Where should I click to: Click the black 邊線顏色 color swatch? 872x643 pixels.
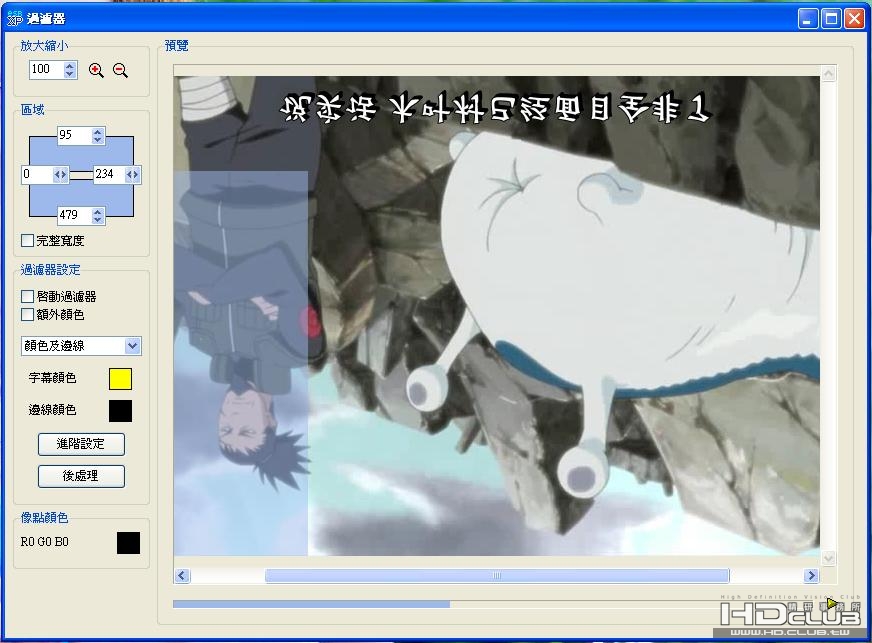pyautogui.click(x=120, y=411)
